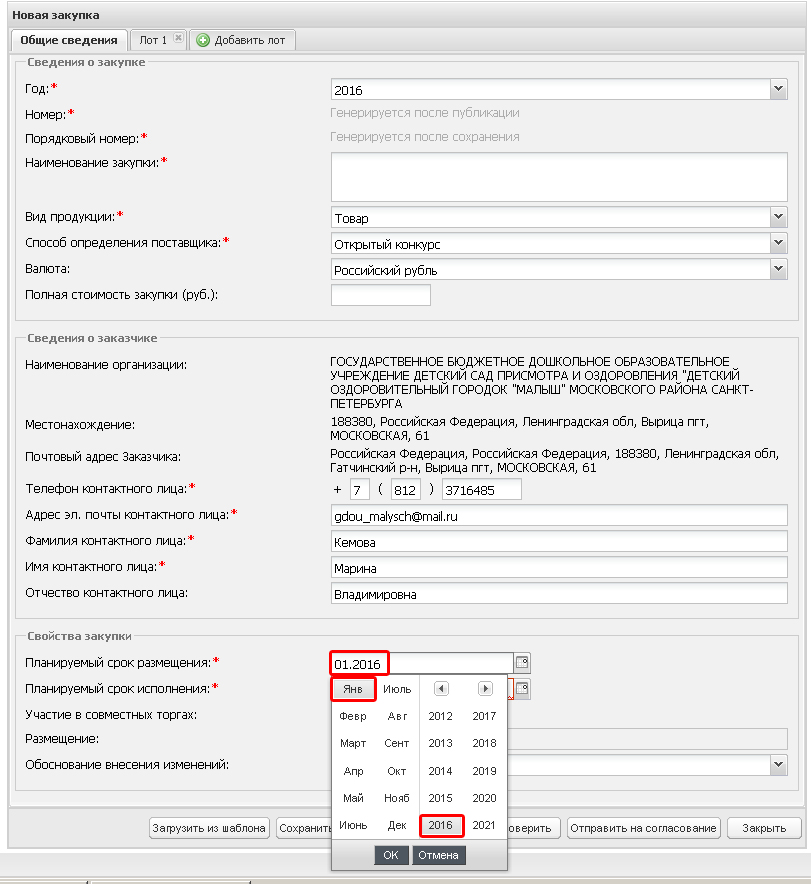The image size is (811, 884).
Task: Expand the Вид продукции dropdown
Action: pos(778,217)
